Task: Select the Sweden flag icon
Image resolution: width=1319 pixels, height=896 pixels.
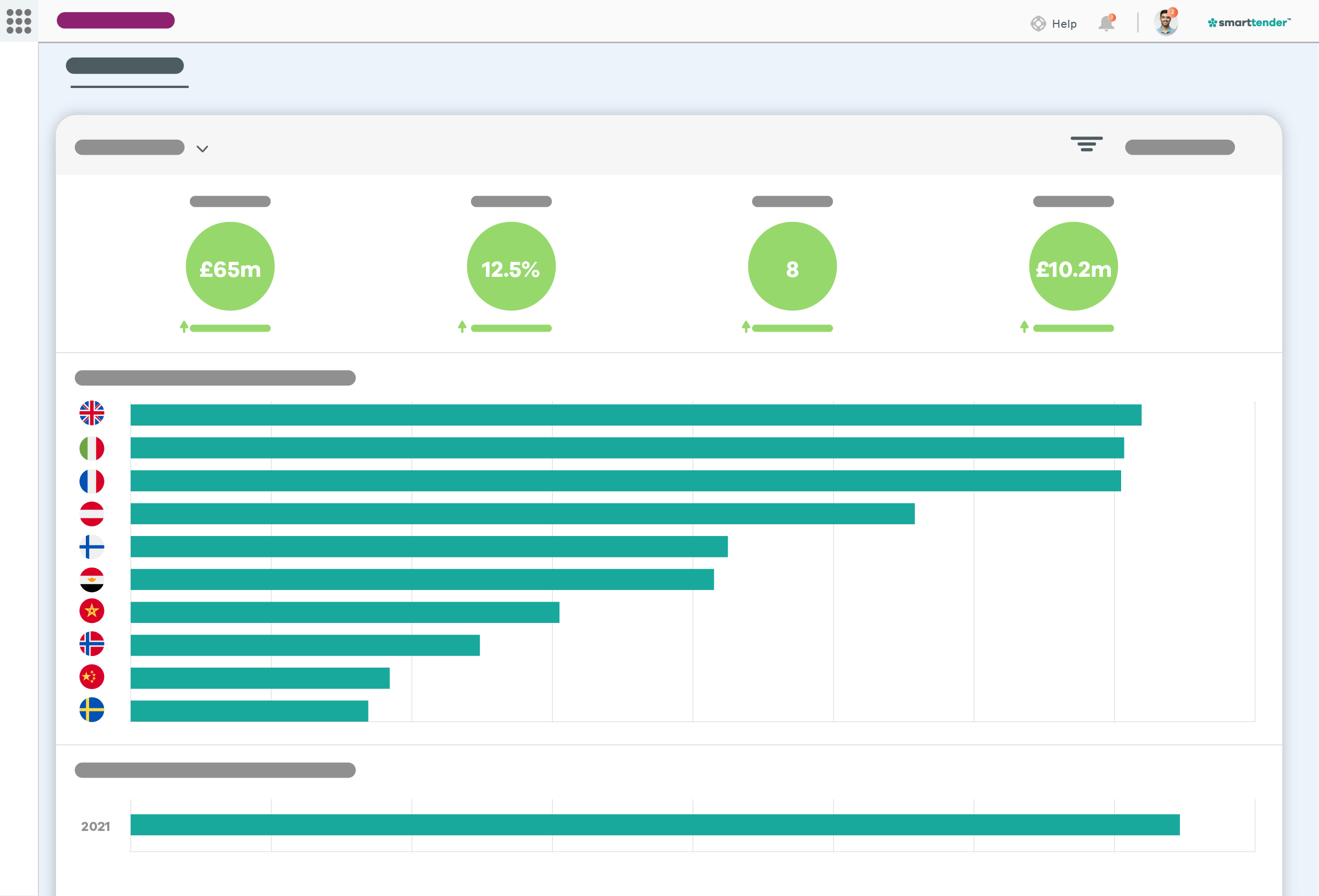Action: (x=92, y=710)
